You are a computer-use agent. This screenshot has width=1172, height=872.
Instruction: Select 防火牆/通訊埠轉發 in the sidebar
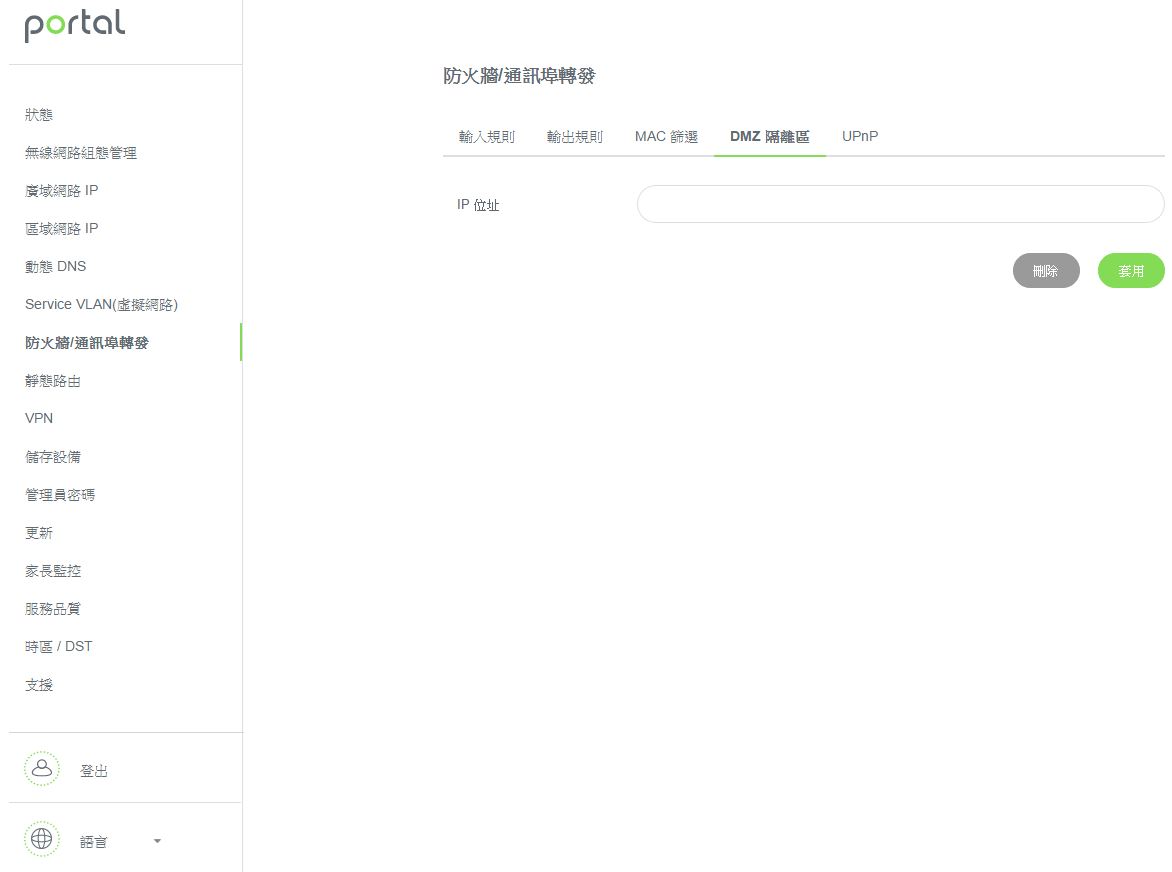point(87,343)
